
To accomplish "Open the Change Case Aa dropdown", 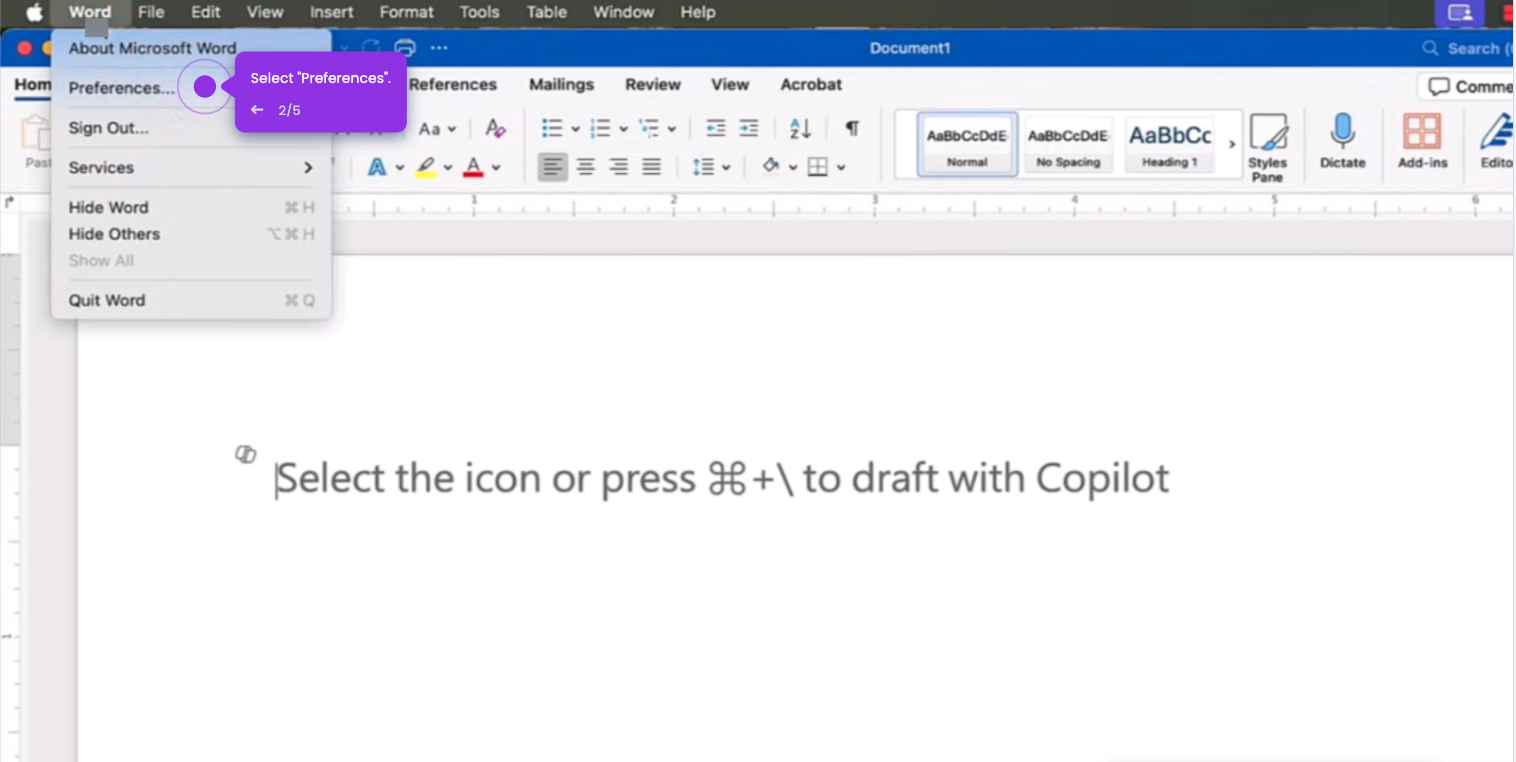I will [x=437, y=129].
